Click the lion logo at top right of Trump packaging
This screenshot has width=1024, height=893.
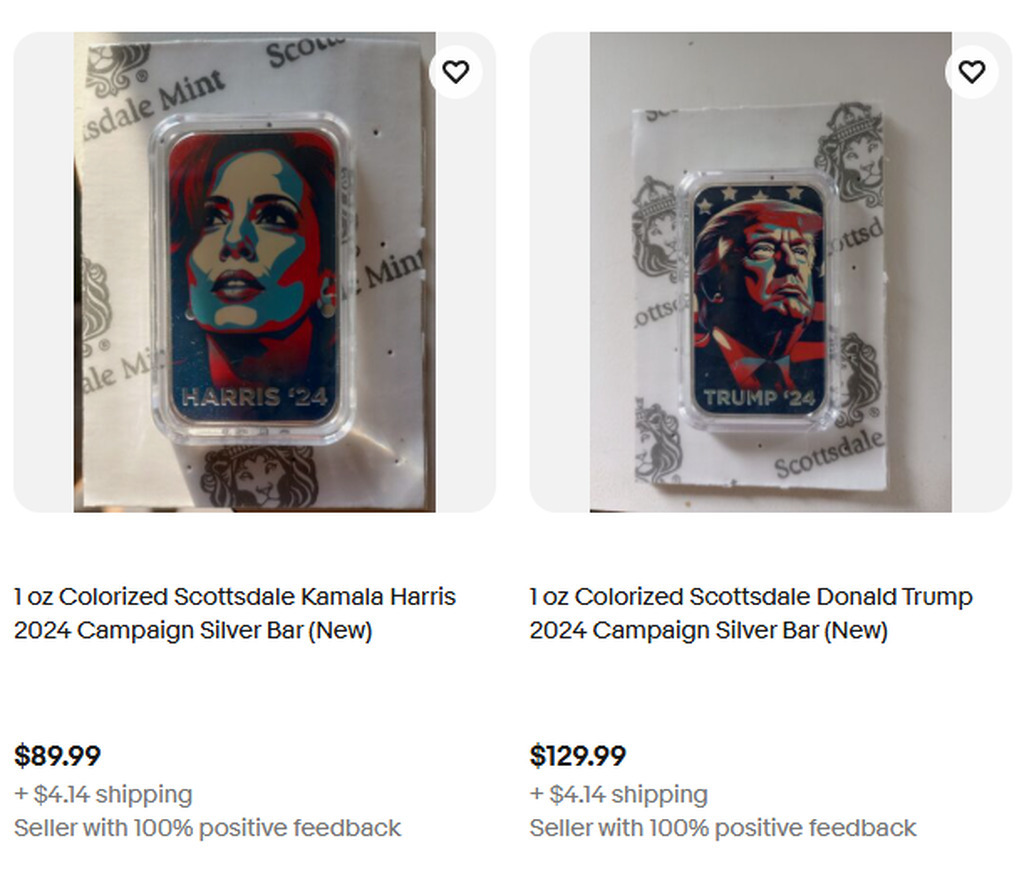tap(849, 153)
